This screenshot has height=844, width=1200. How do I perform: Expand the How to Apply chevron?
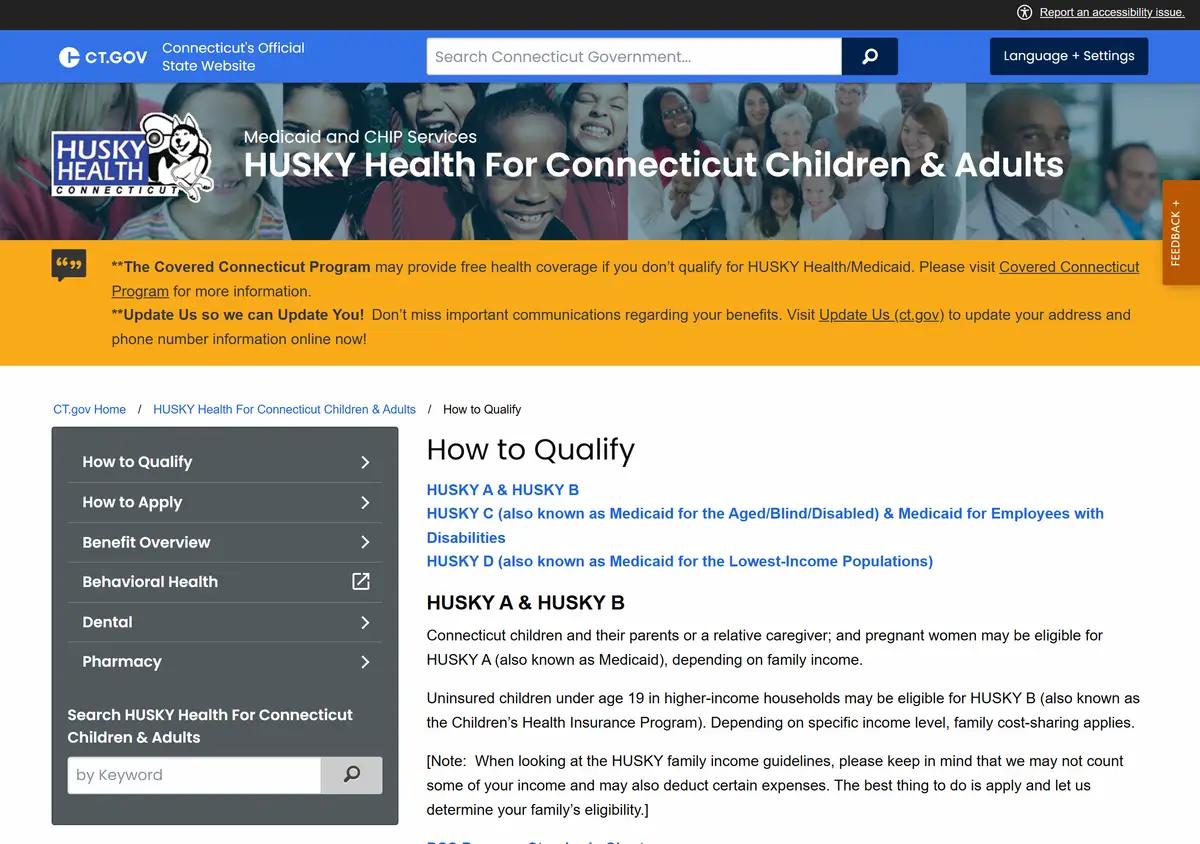[365, 502]
